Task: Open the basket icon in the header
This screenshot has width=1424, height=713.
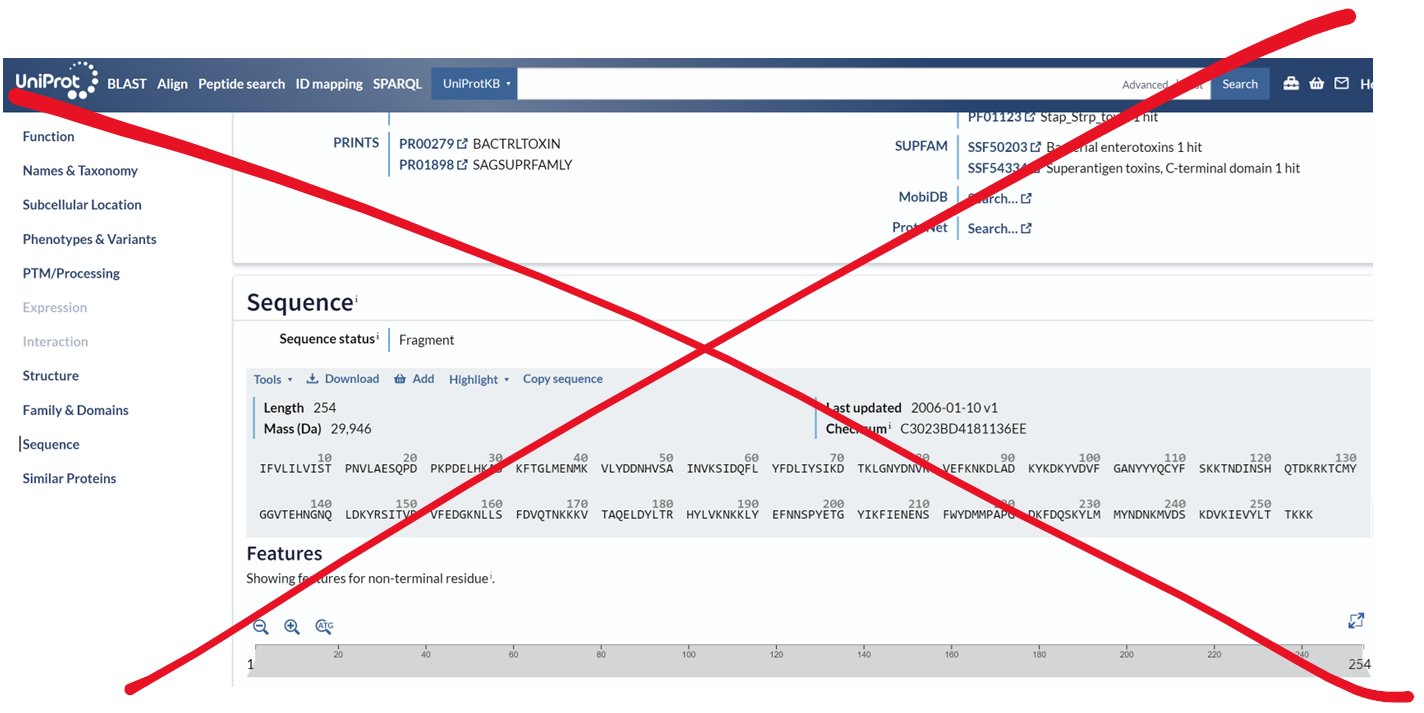Action: [1316, 84]
